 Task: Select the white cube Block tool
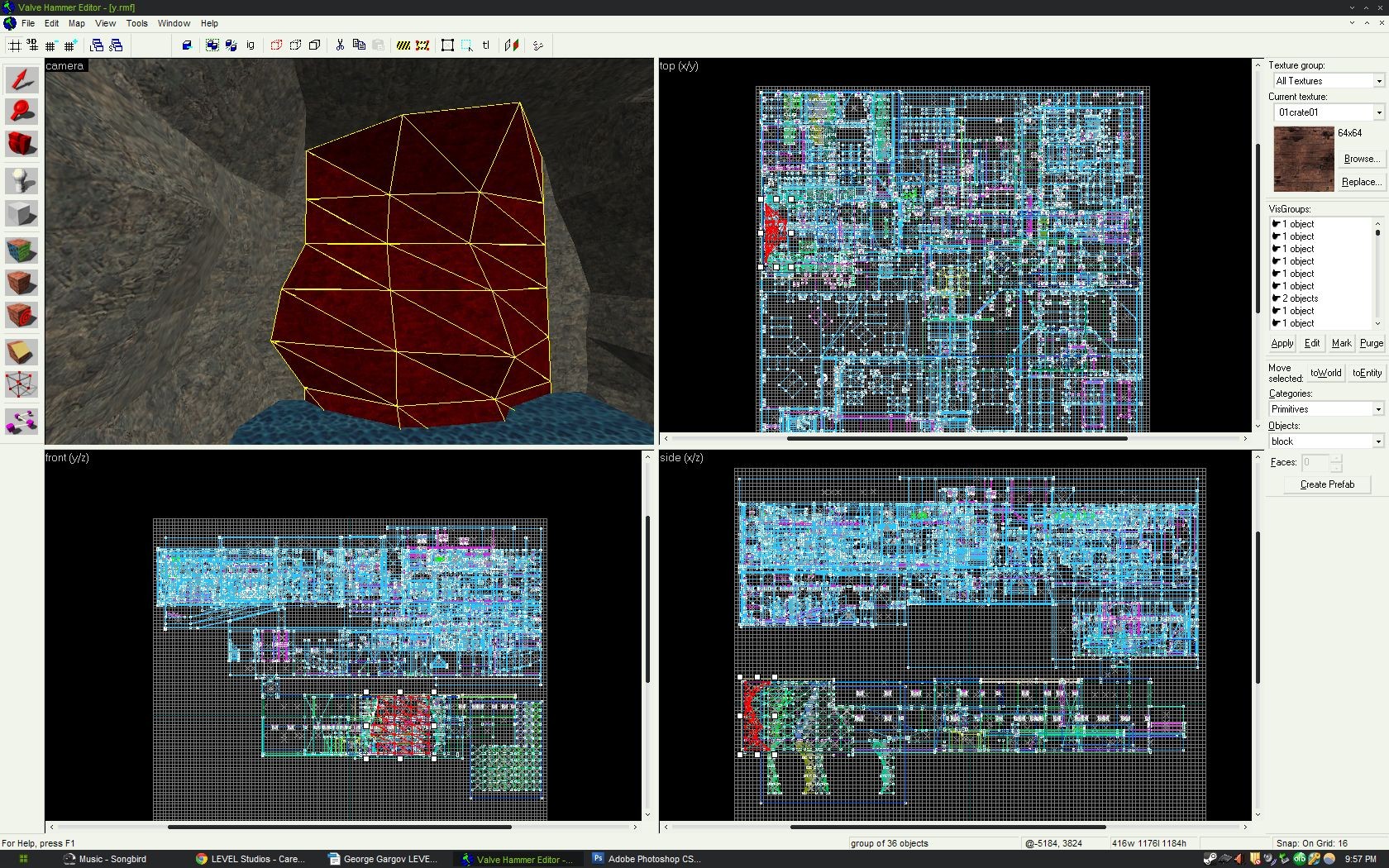coord(21,214)
